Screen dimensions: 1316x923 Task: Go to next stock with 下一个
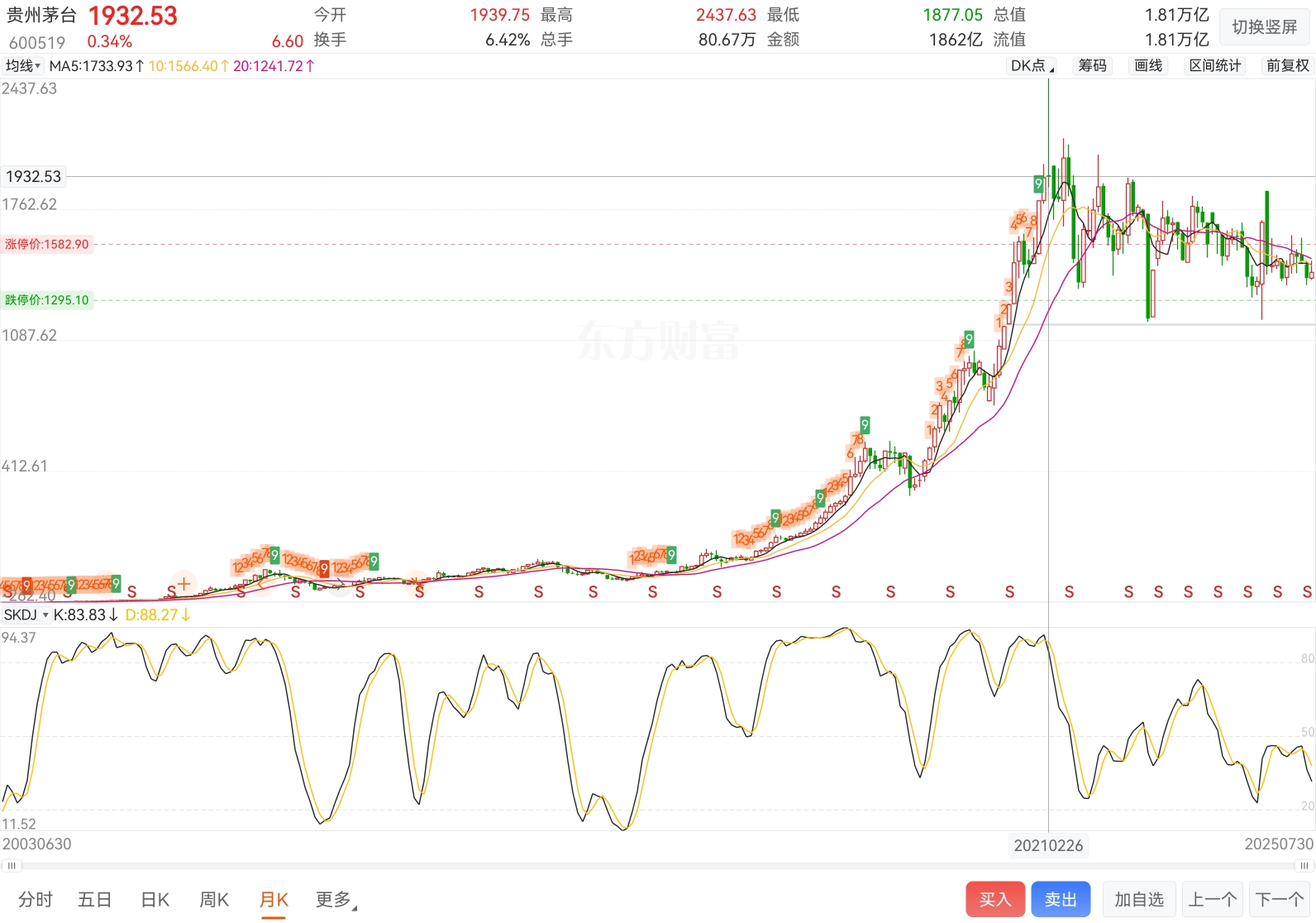pyautogui.click(x=1280, y=900)
